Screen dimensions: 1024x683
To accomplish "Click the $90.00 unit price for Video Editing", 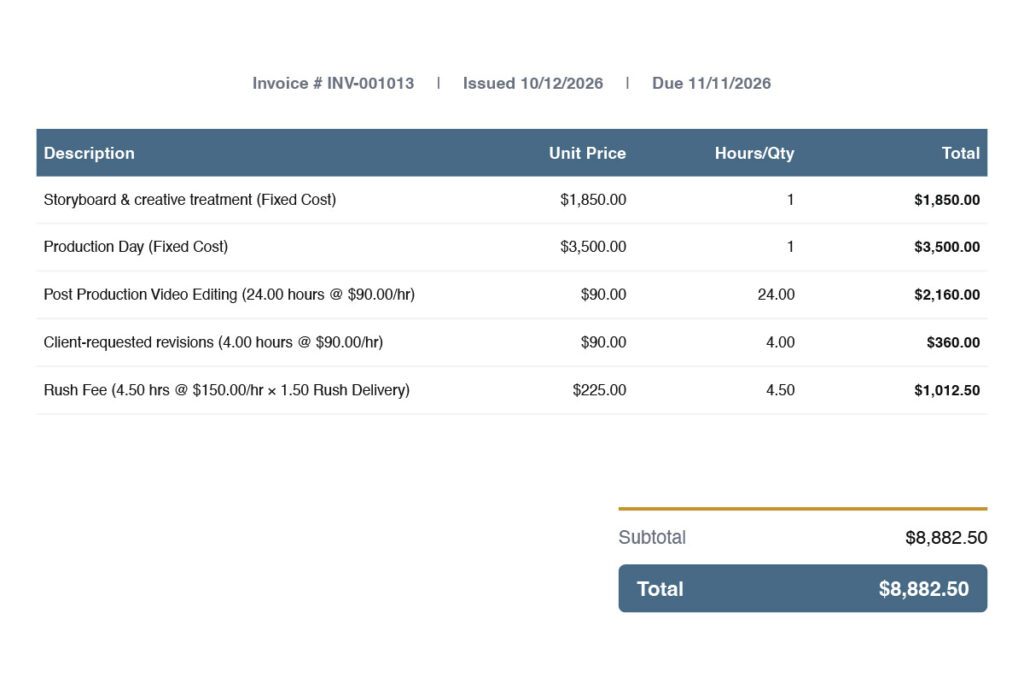I will point(603,294).
